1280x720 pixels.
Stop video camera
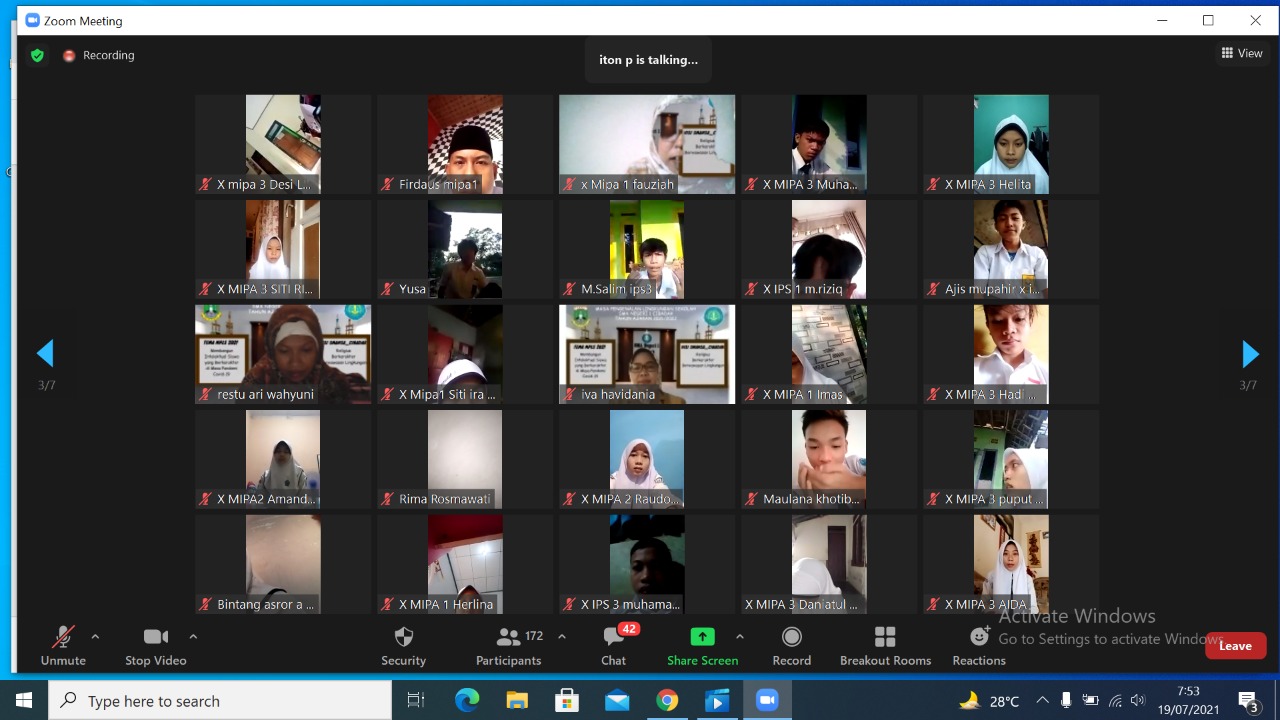pos(155,646)
